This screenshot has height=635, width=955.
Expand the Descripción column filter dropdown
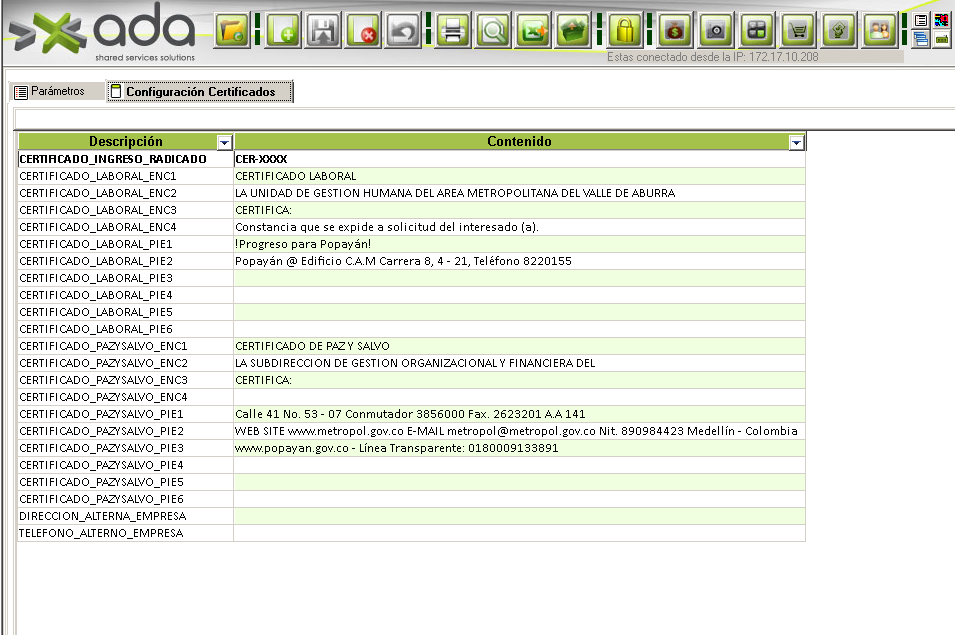(x=224, y=143)
